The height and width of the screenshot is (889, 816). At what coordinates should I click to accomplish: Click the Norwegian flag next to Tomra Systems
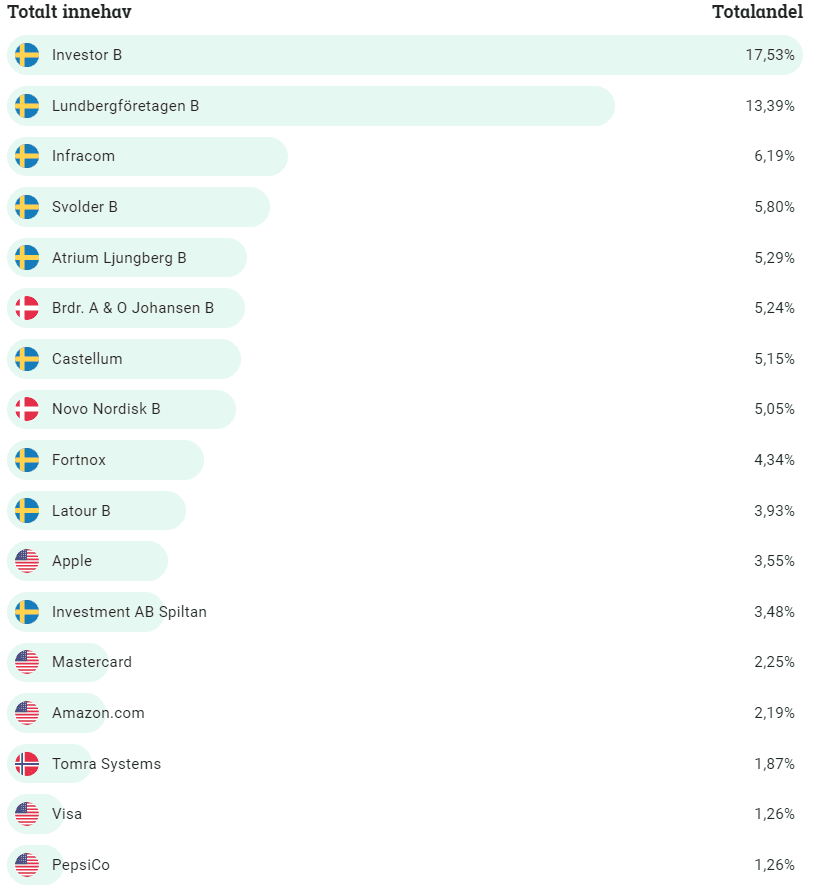coord(27,764)
